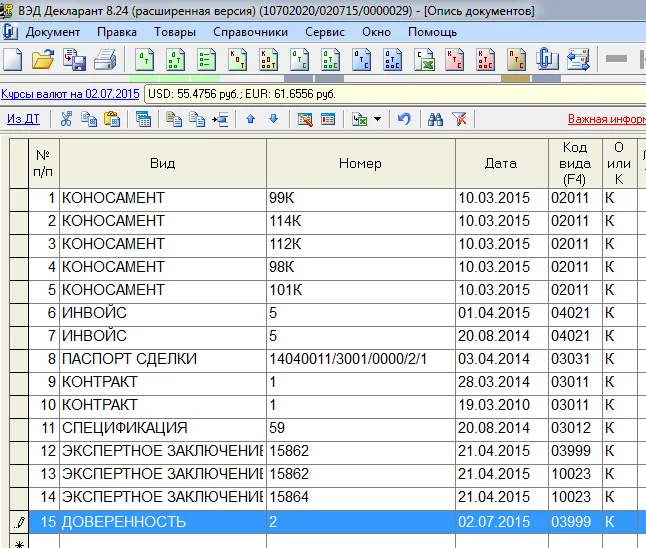Move row up with blue arrow
This screenshot has width=646, height=548.
click(250, 119)
